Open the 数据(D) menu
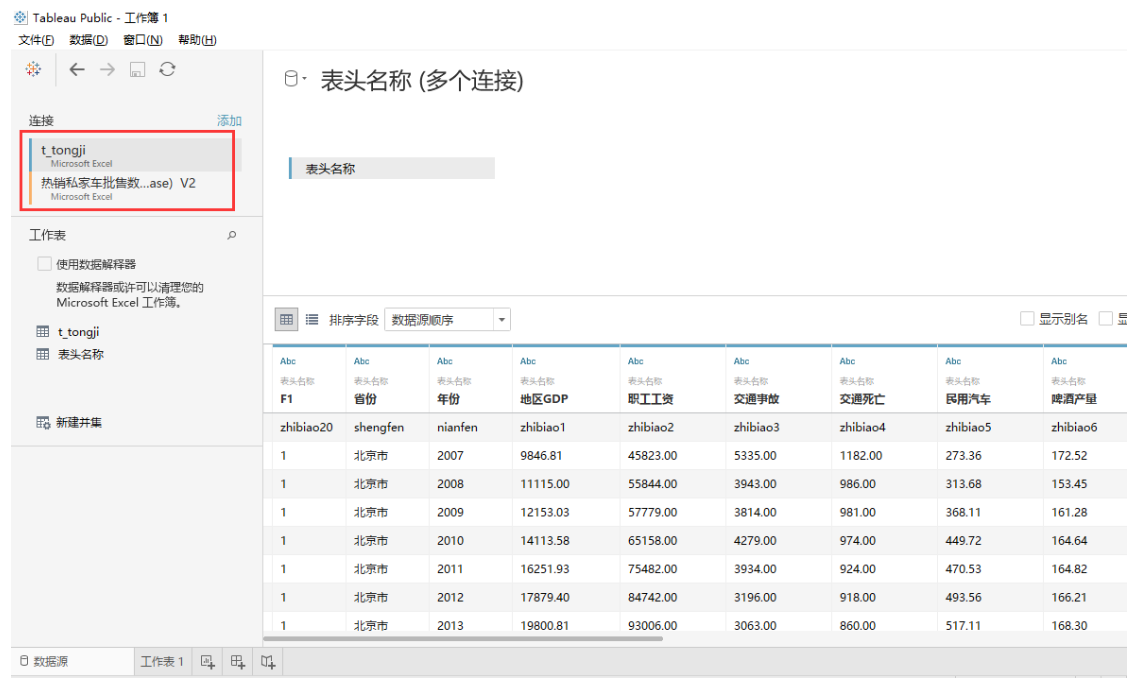 (x=89, y=40)
